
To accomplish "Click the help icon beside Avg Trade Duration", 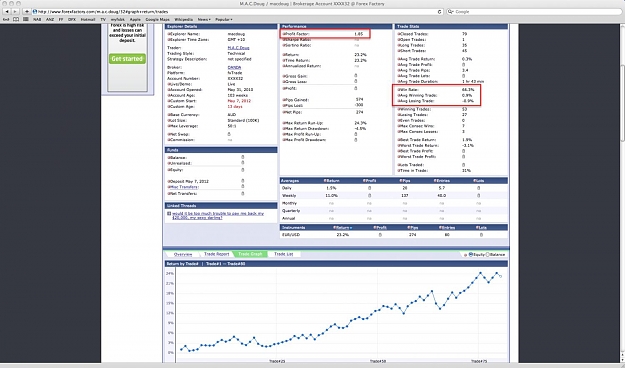I will [x=399, y=81].
